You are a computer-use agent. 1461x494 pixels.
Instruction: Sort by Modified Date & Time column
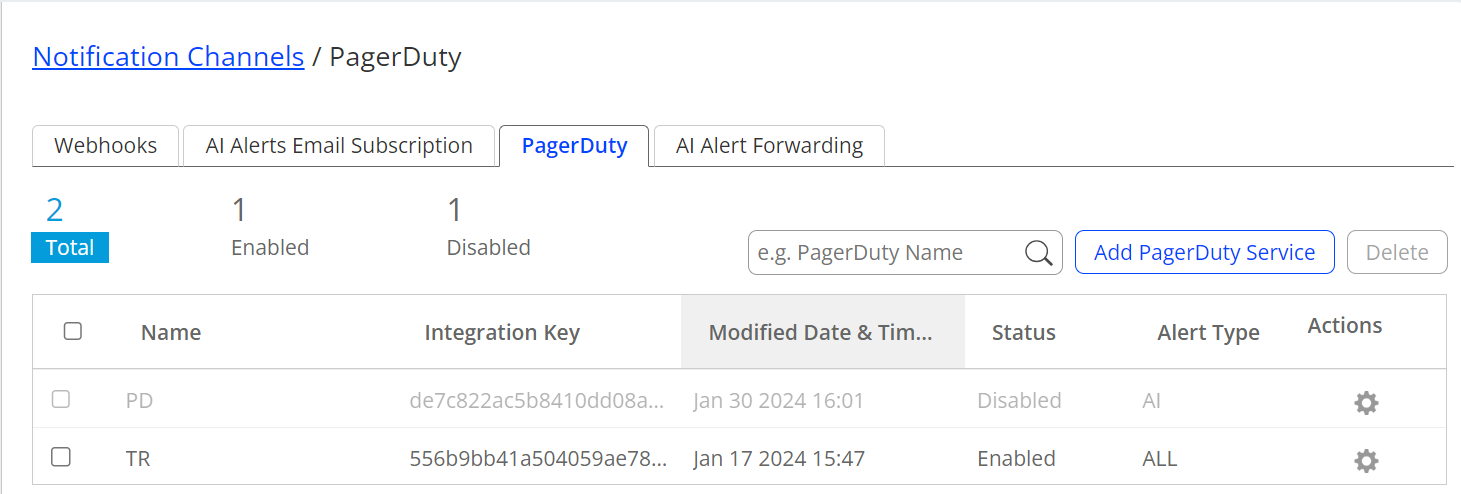coord(821,333)
